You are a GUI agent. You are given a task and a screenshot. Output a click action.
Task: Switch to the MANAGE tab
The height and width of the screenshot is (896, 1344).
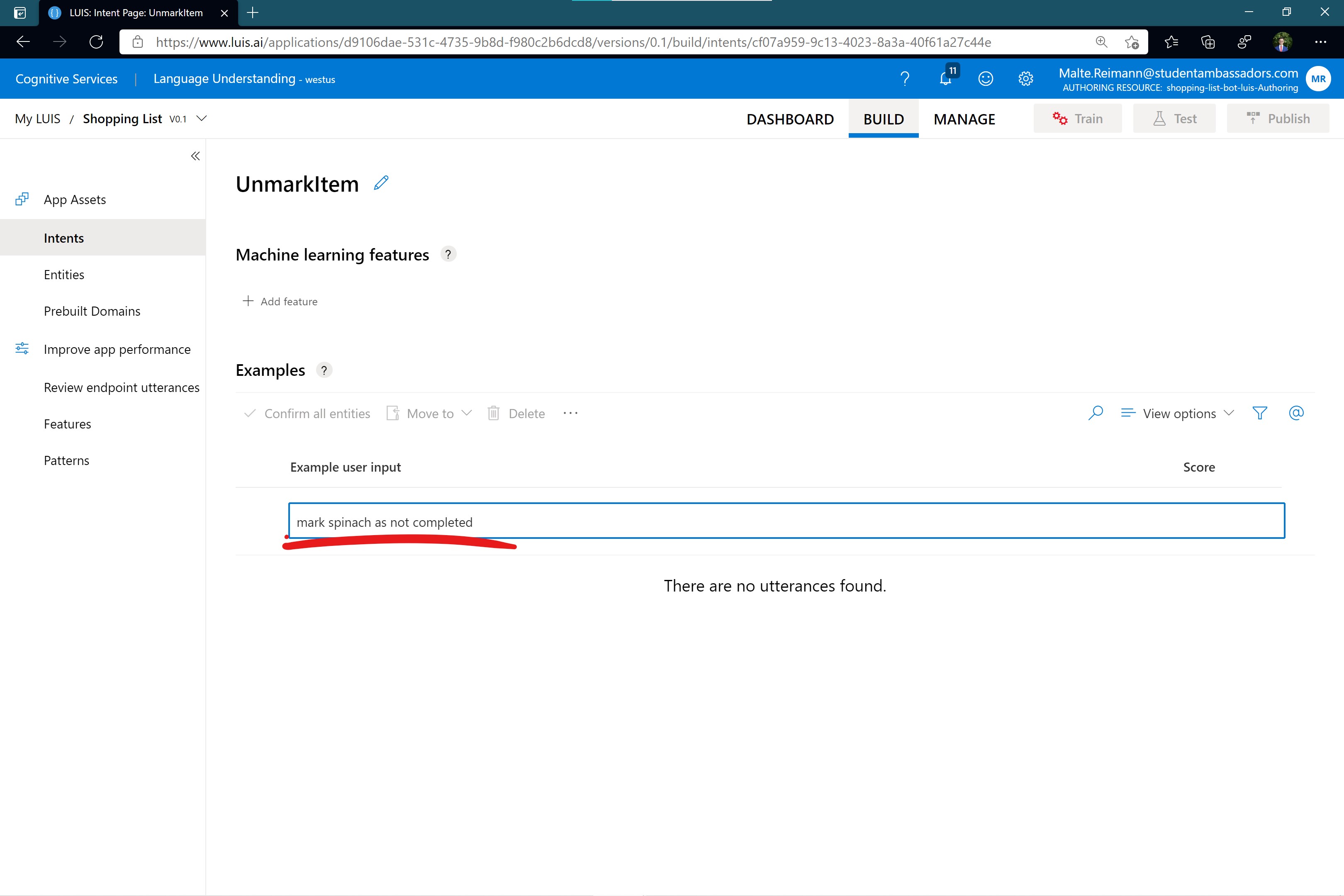click(964, 119)
